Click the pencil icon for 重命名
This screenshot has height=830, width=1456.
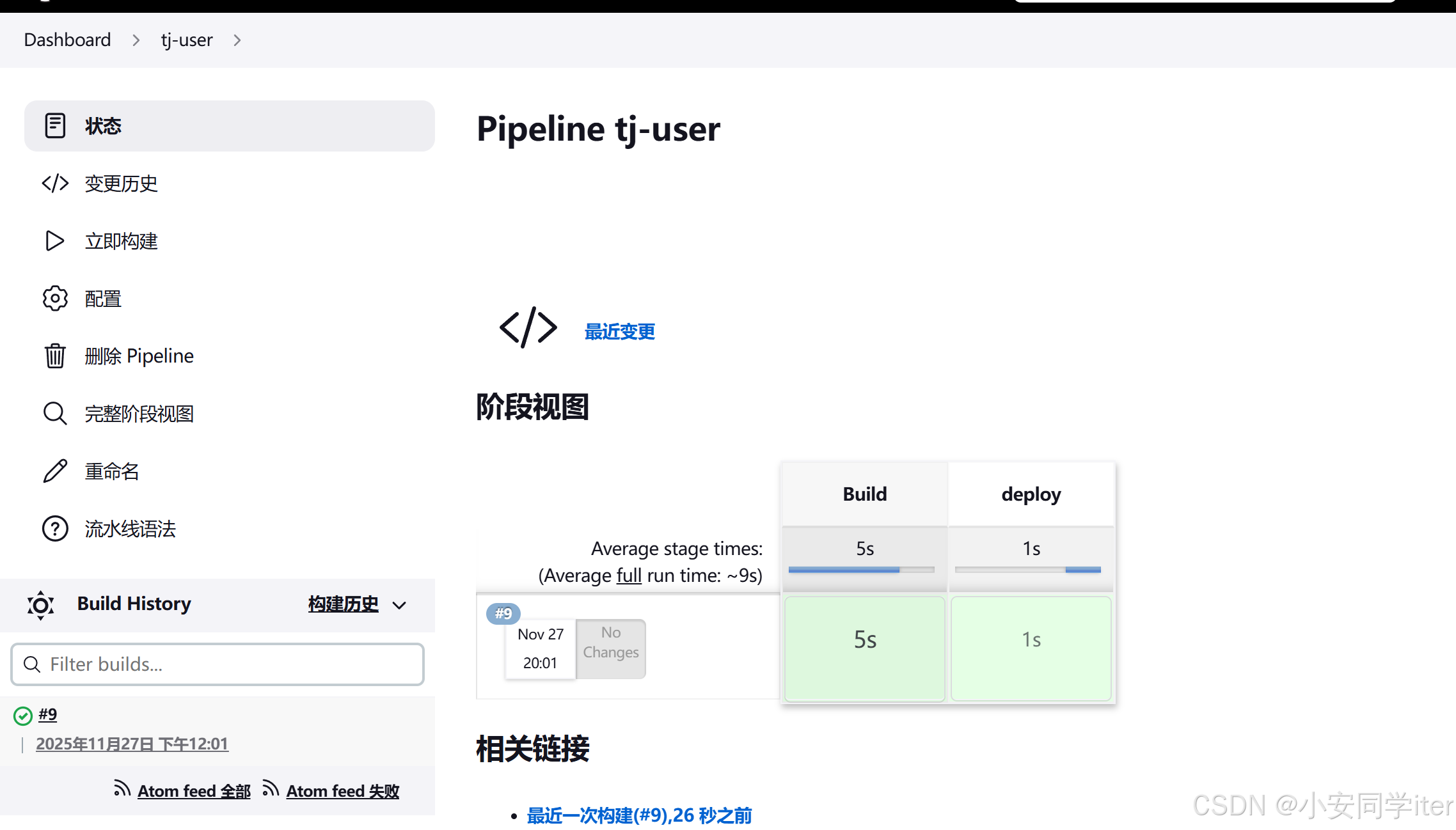click(55, 471)
